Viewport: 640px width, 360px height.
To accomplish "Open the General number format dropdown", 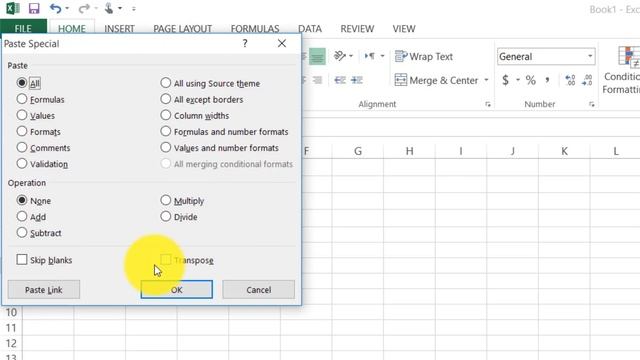I will pyautogui.click(x=590, y=56).
